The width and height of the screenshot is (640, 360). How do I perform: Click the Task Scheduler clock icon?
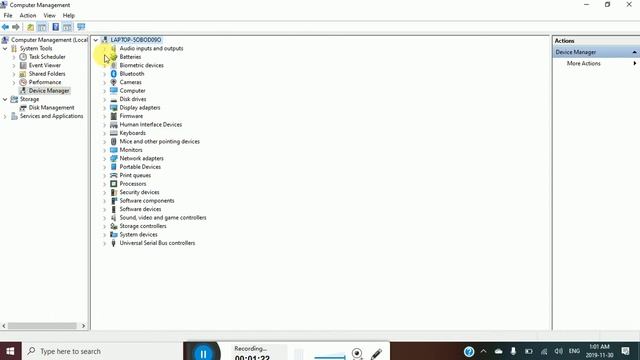coord(23,57)
